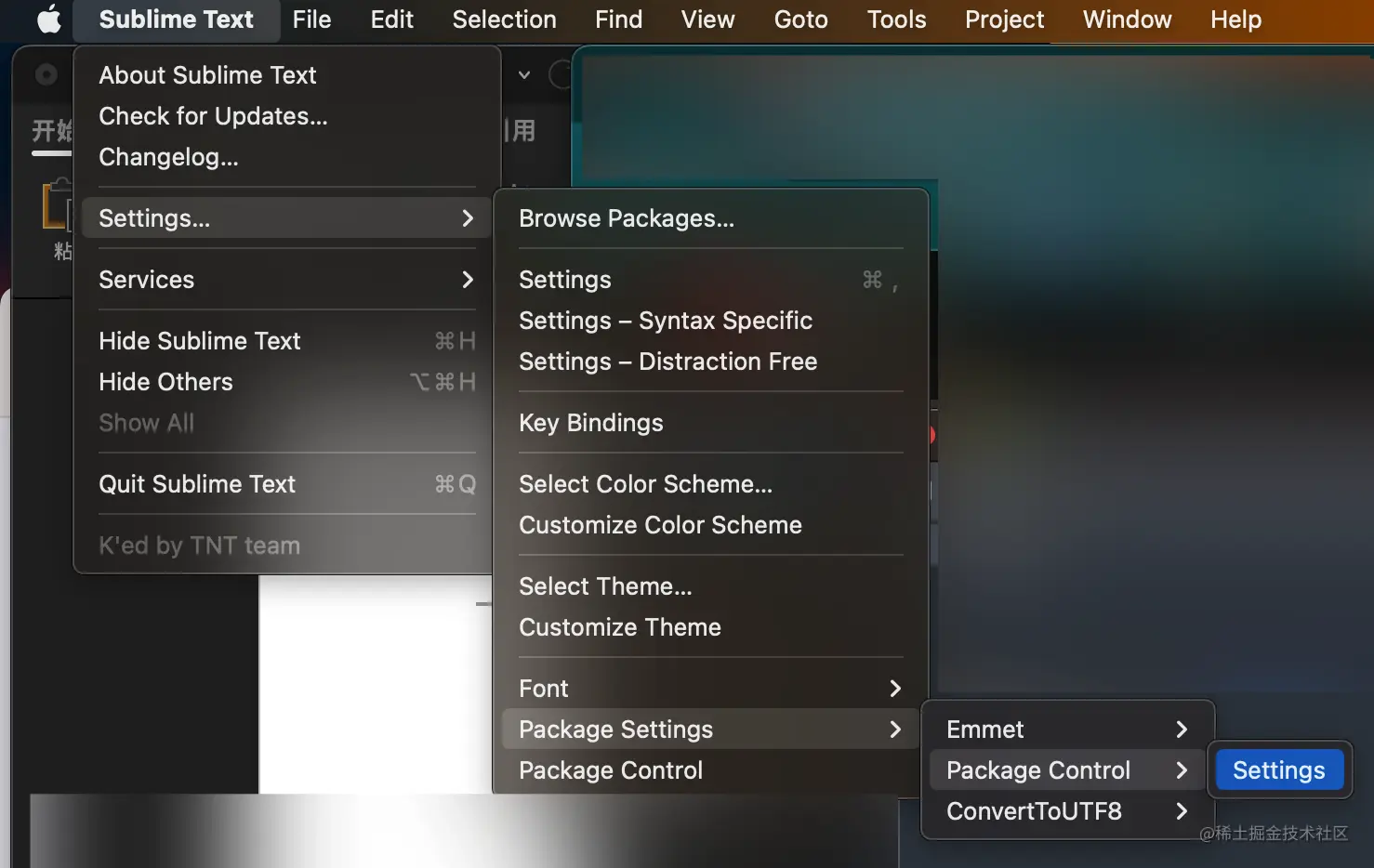Image resolution: width=1374 pixels, height=868 pixels.
Task: Expand the ConvertToUTF8 package submenu
Action: click(1067, 811)
